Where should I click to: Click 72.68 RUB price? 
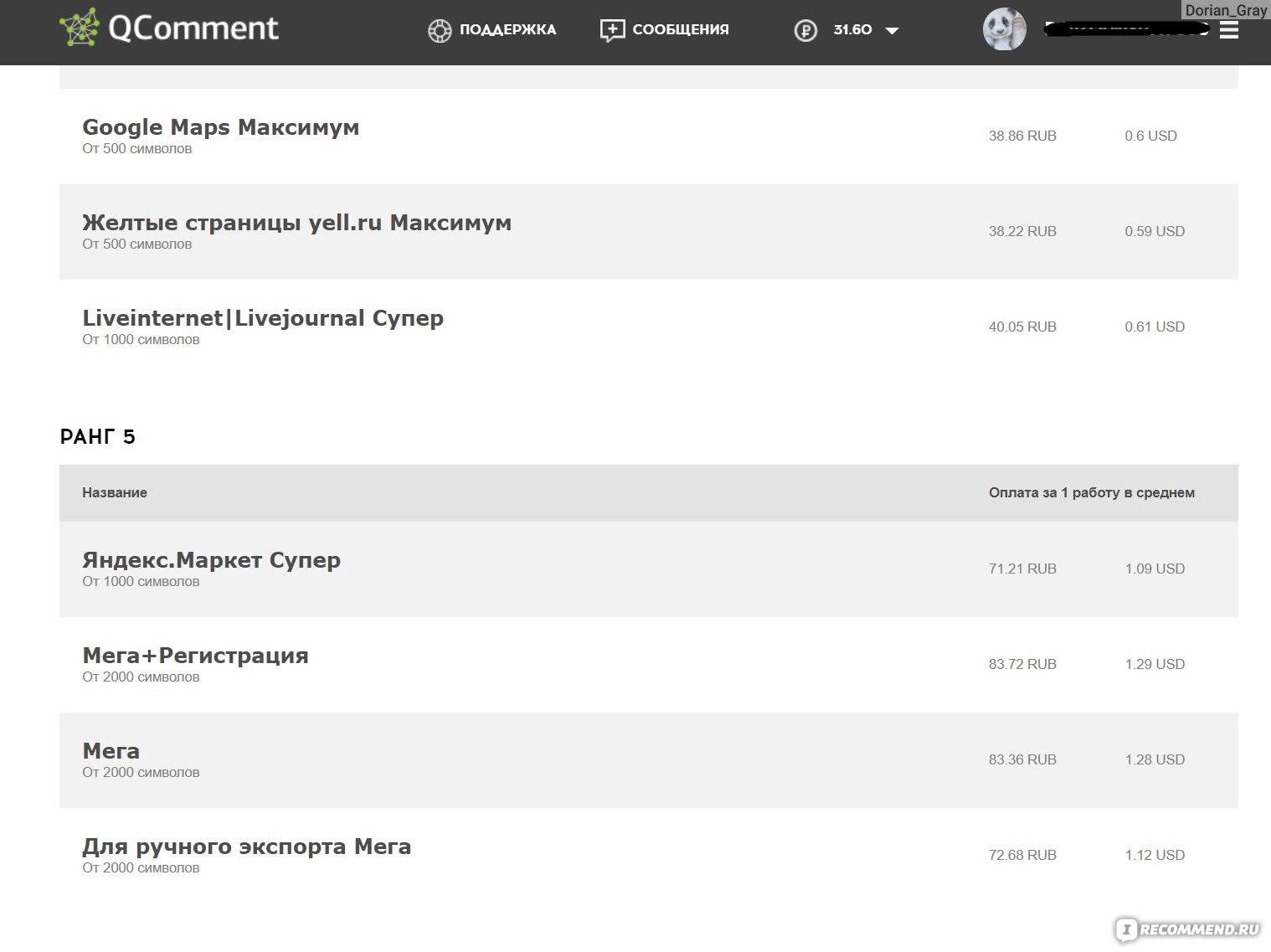point(1022,855)
